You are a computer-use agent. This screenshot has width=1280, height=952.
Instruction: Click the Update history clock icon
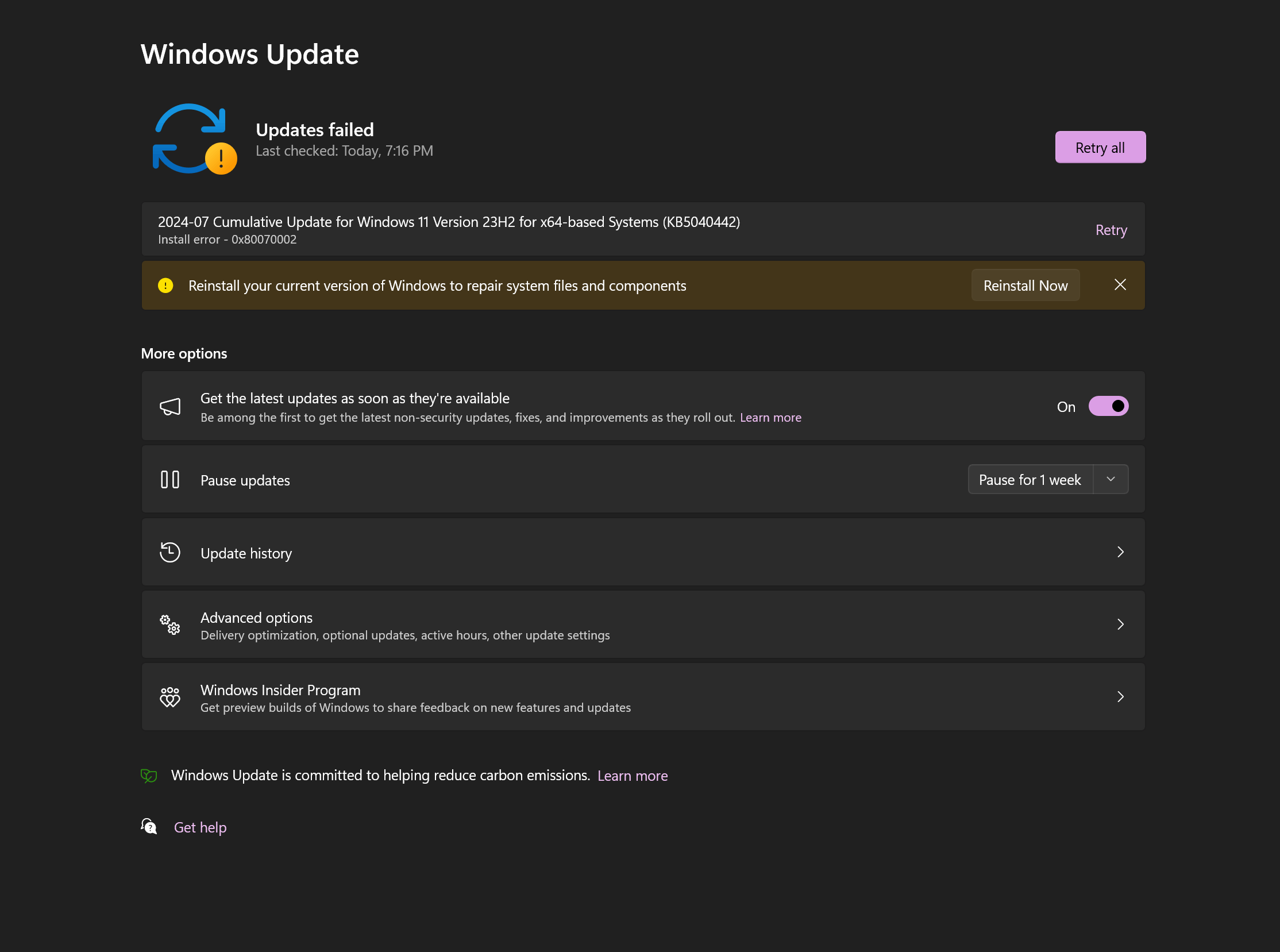click(170, 552)
